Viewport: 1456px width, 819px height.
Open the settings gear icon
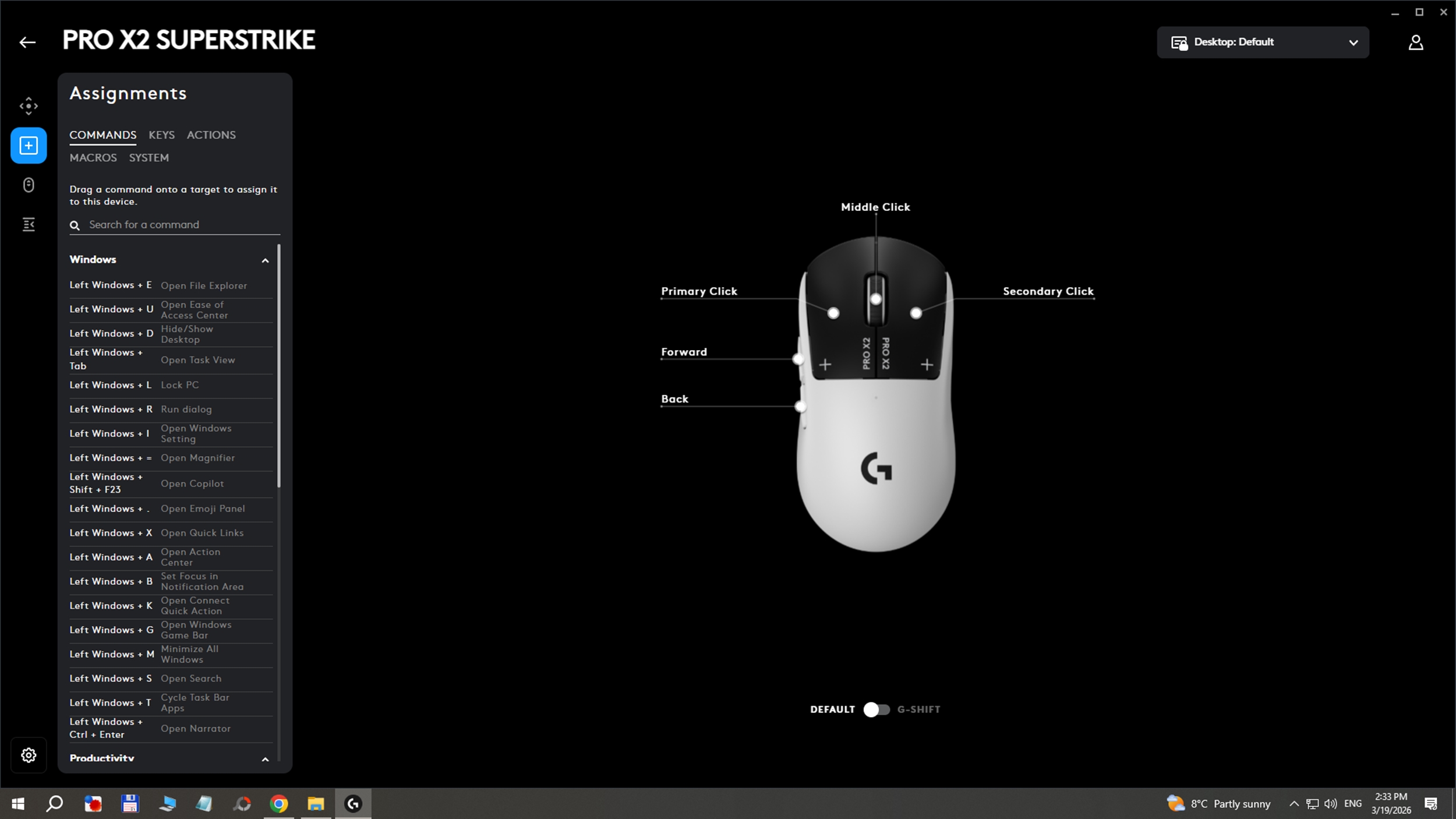tap(29, 755)
